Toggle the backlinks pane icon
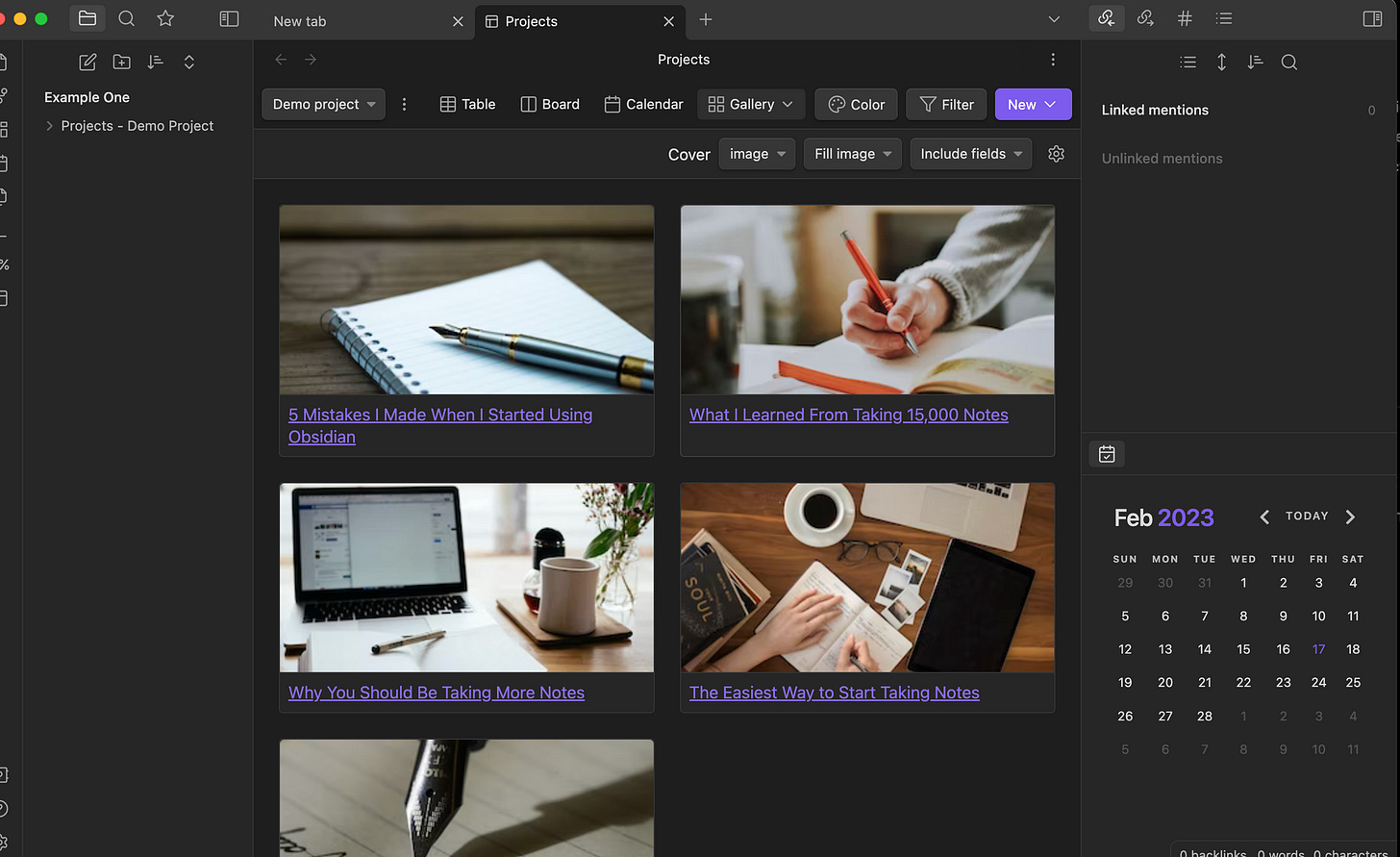 [x=1106, y=18]
